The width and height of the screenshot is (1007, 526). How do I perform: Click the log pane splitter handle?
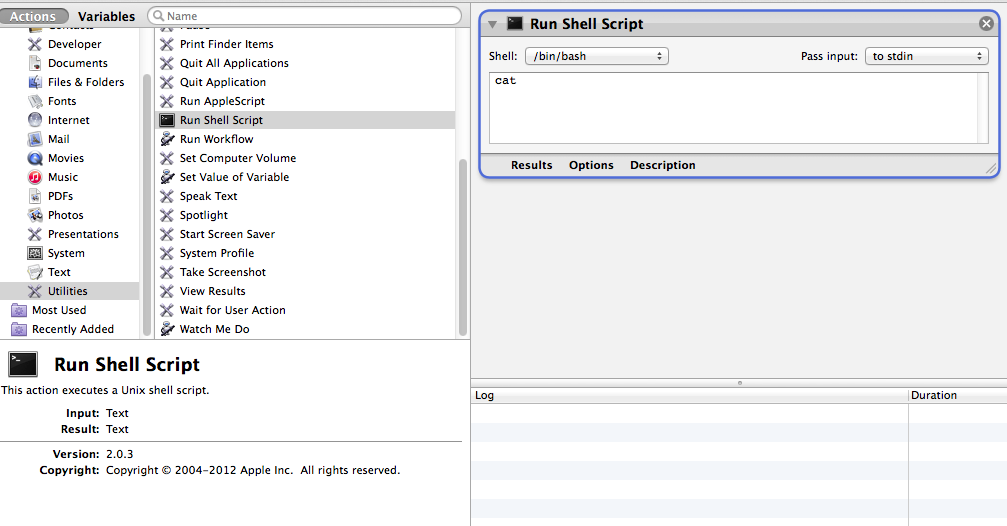click(x=739, y=383)
